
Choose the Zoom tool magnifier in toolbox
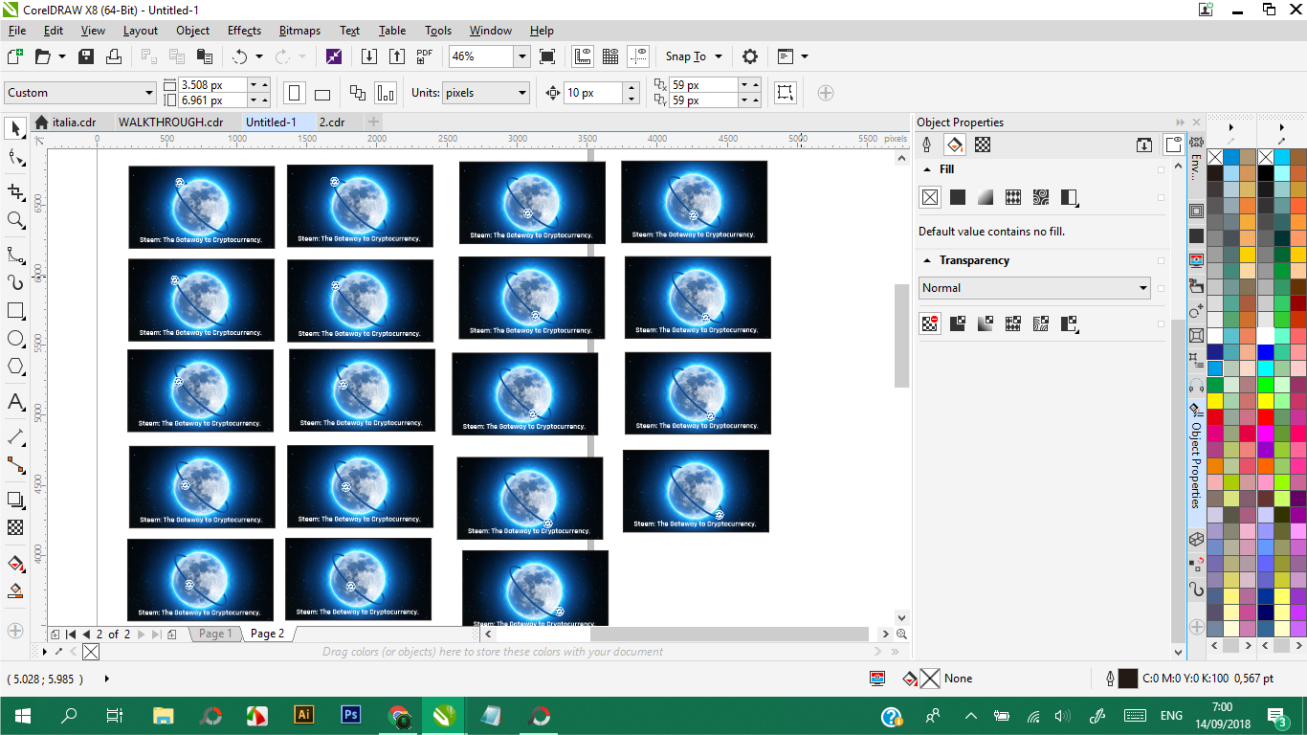[x=15, y=220]
